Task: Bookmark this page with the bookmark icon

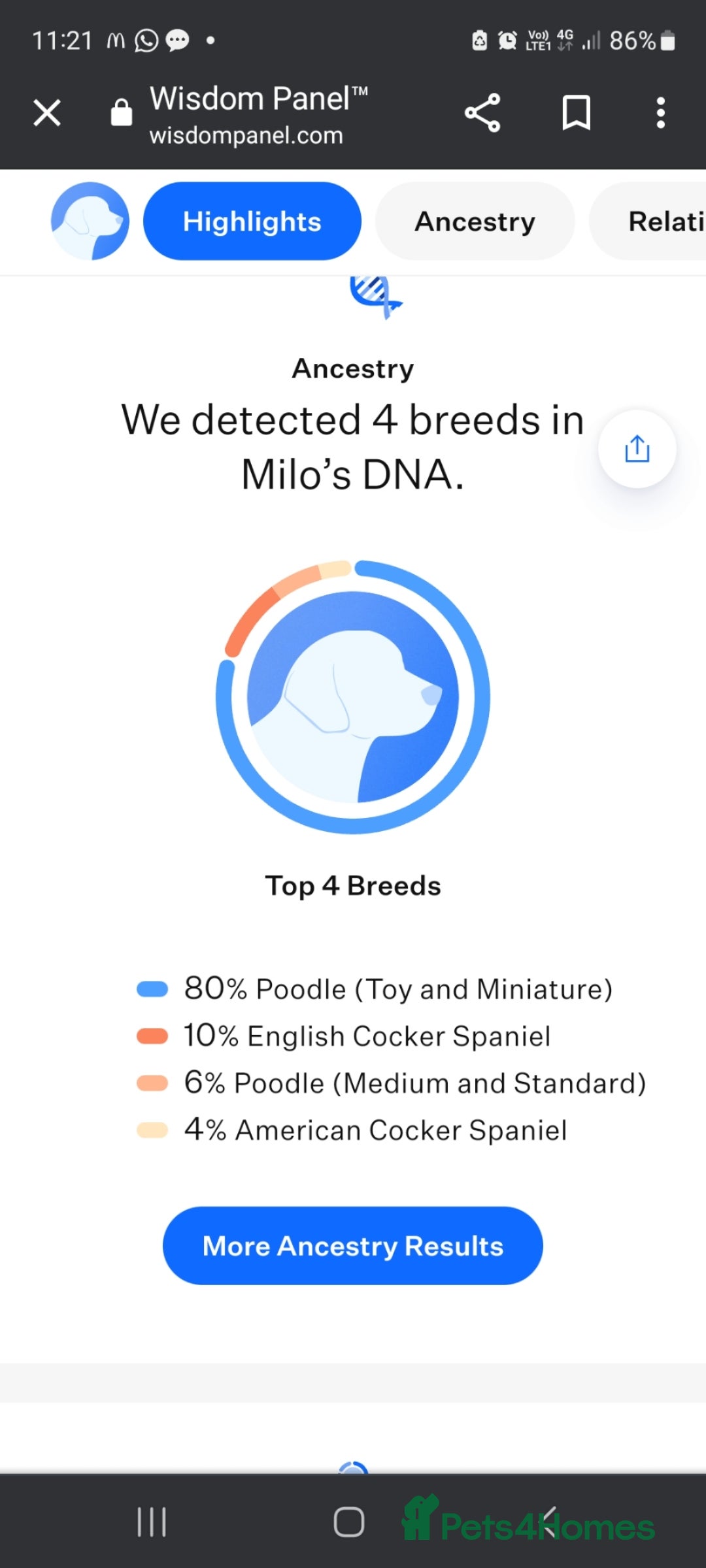Action: pos(577,113)
